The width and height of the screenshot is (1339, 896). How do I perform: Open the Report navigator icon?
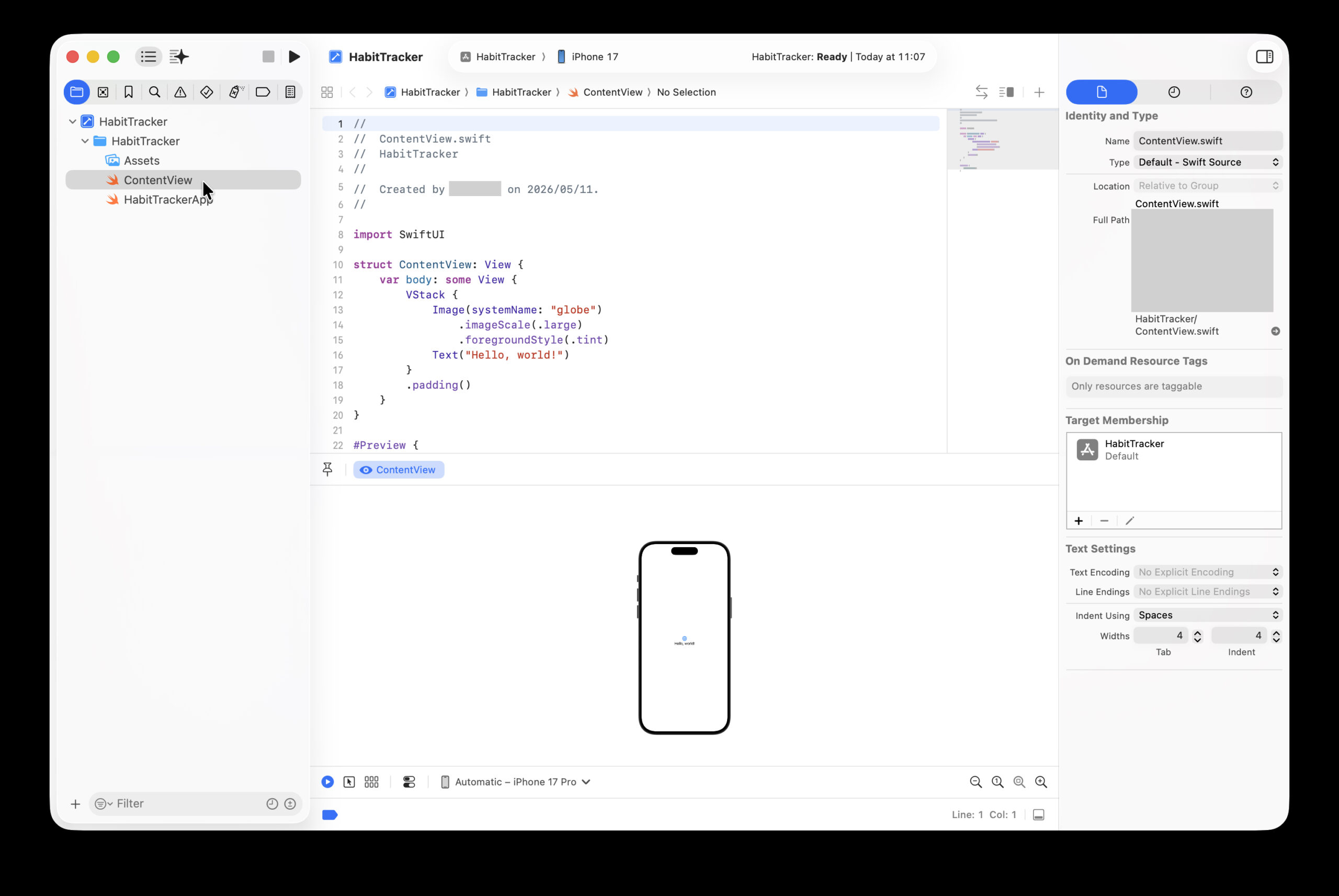[x=290, y=92]
